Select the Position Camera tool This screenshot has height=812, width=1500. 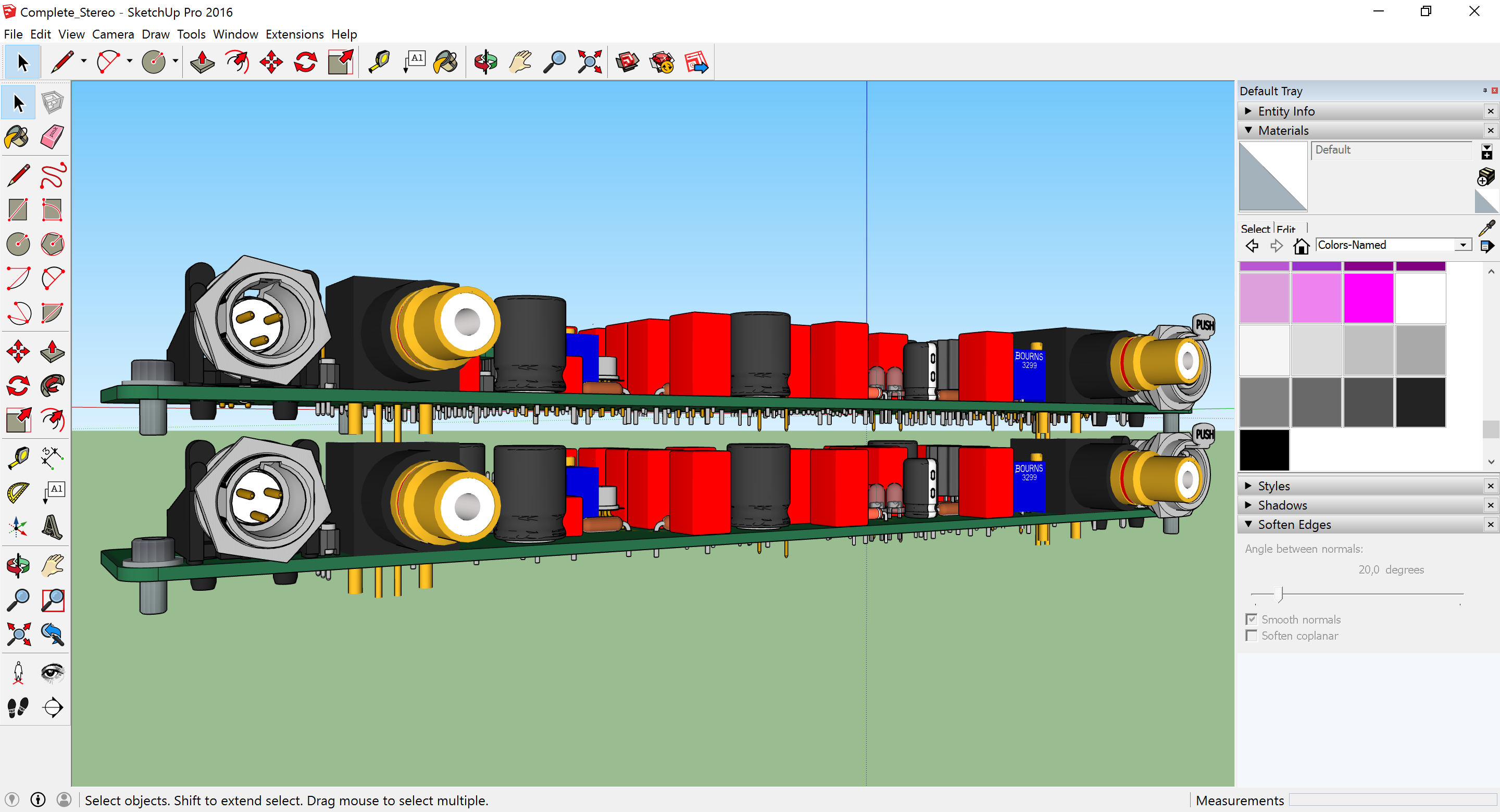[x=18, y=673]
